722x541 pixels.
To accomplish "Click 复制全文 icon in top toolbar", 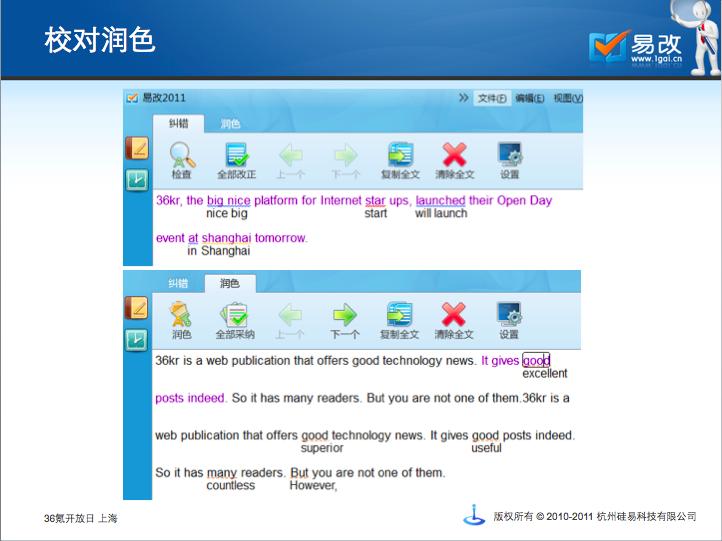I will click(401, 155).
